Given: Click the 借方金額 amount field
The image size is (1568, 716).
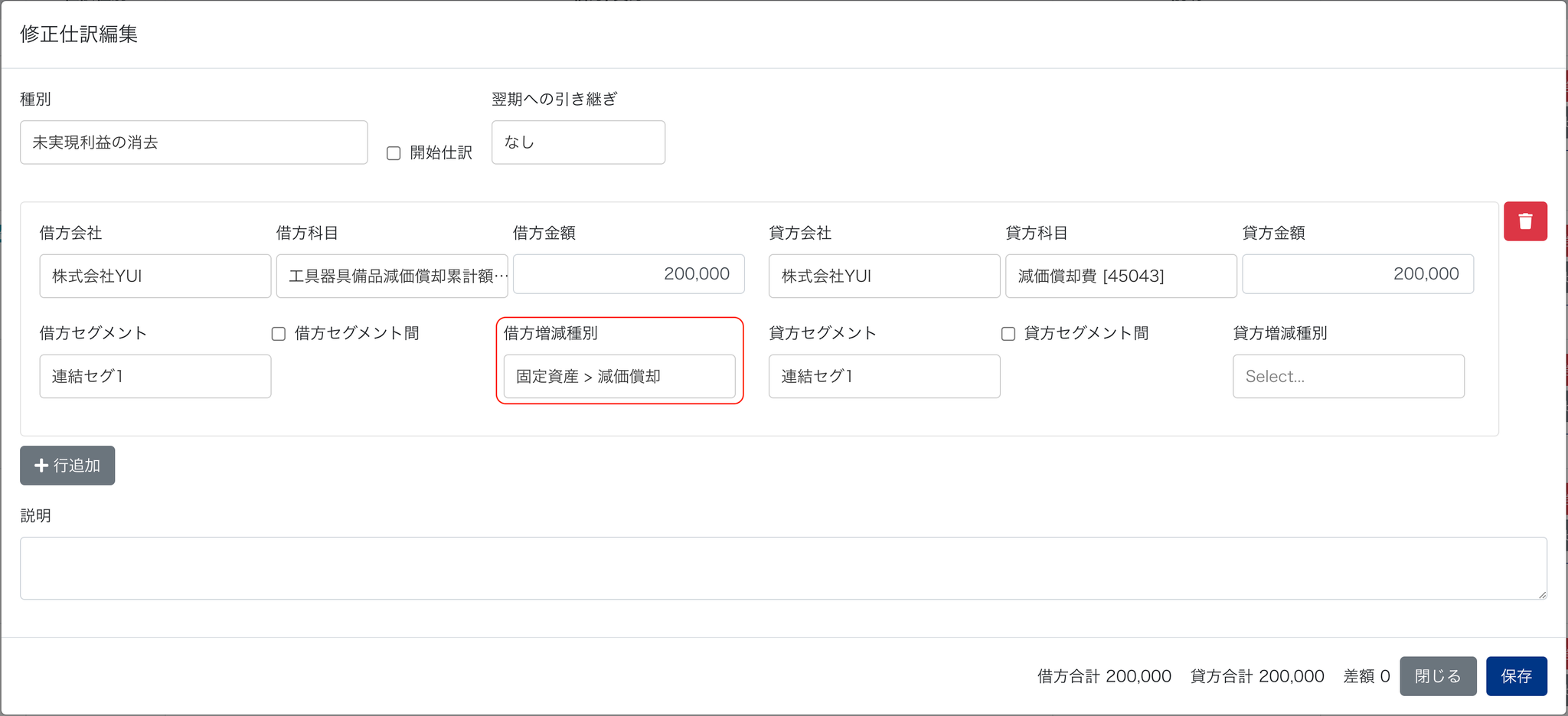Looking at the screenshot, I should tap(629, 274).
